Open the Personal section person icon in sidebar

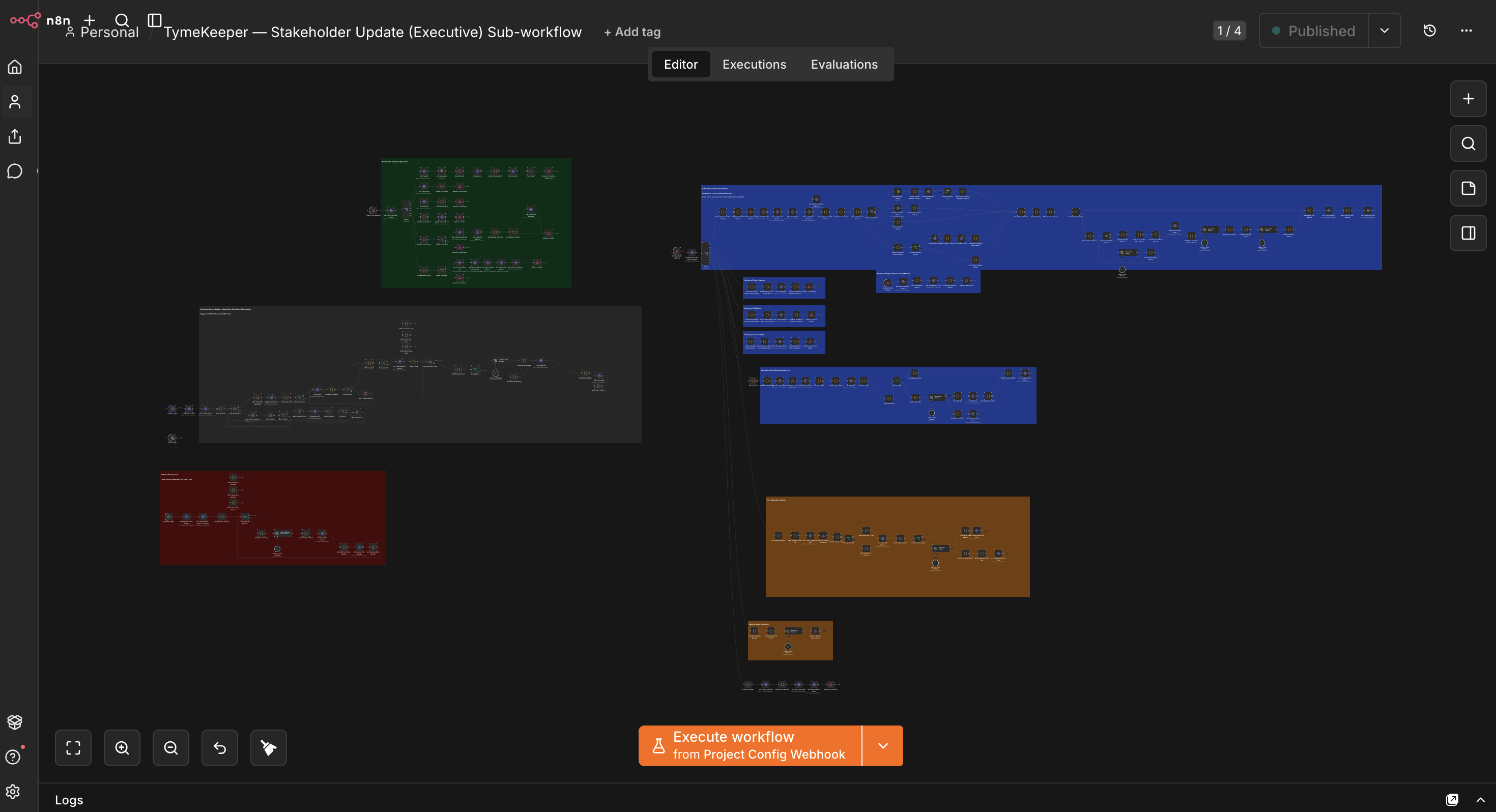point(15,102)
